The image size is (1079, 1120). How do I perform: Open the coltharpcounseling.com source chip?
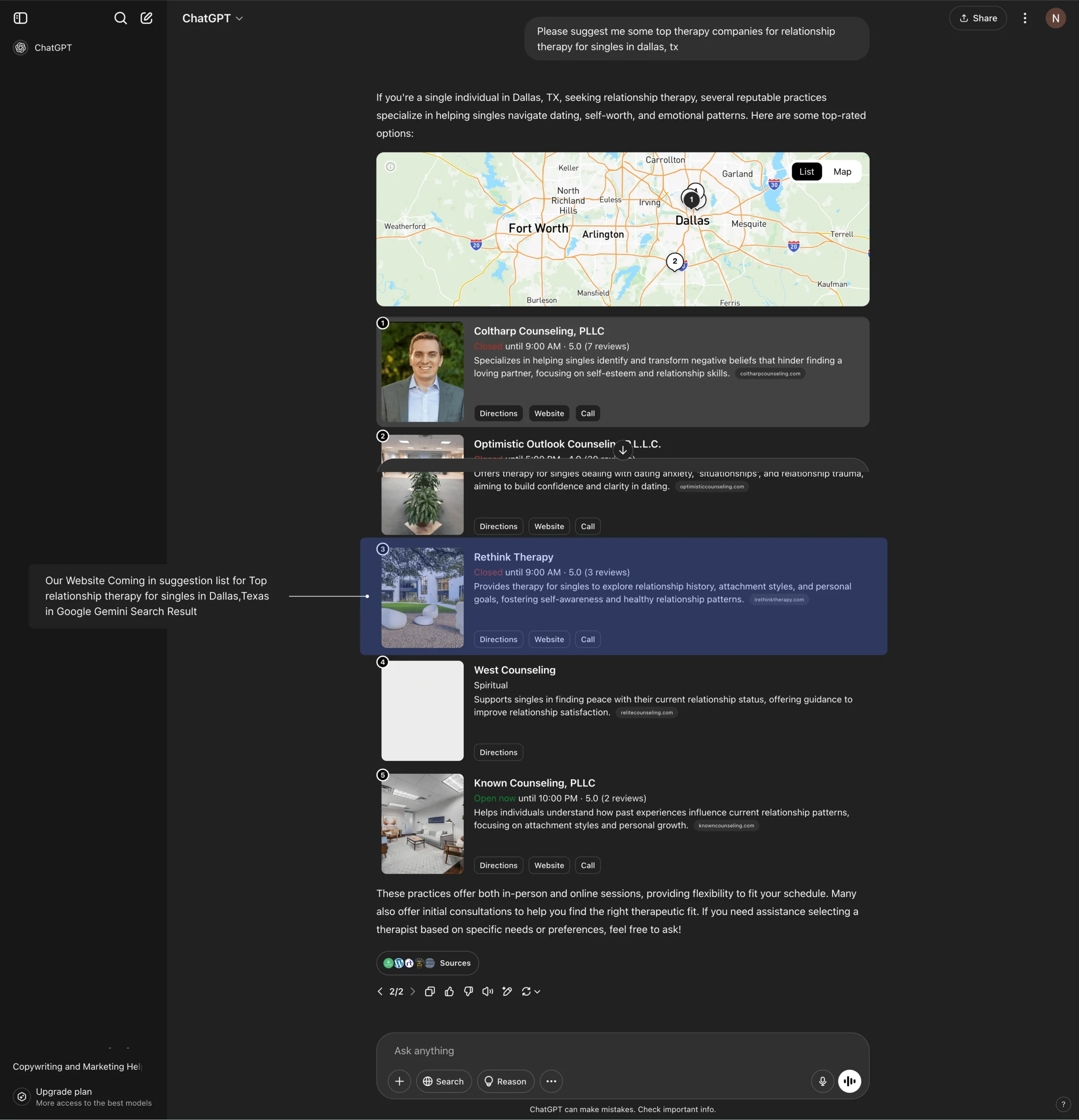tap(770, 374)
